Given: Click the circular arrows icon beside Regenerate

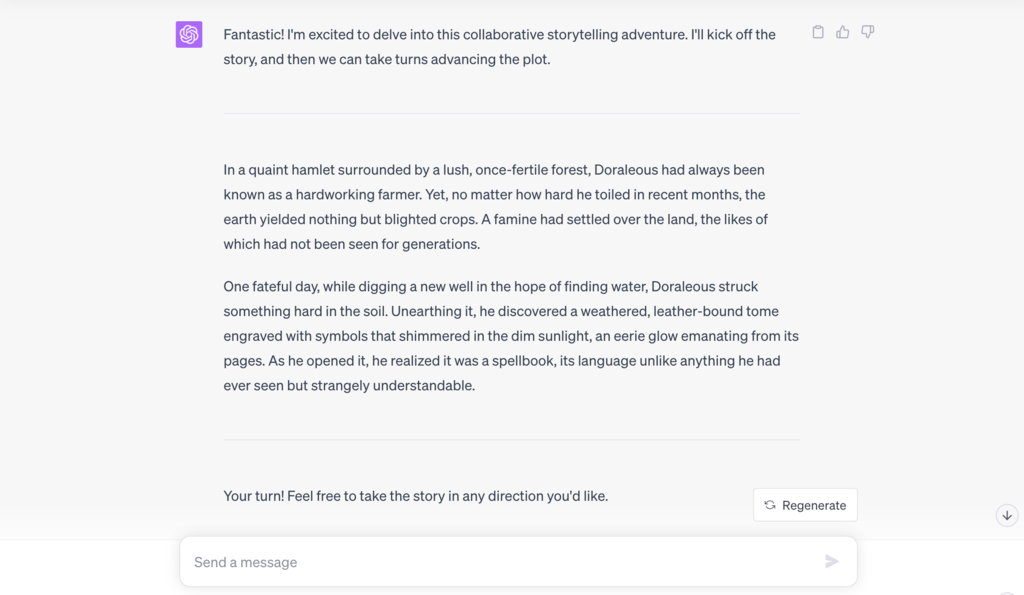Looking at the screenshot, I should 770,505.
